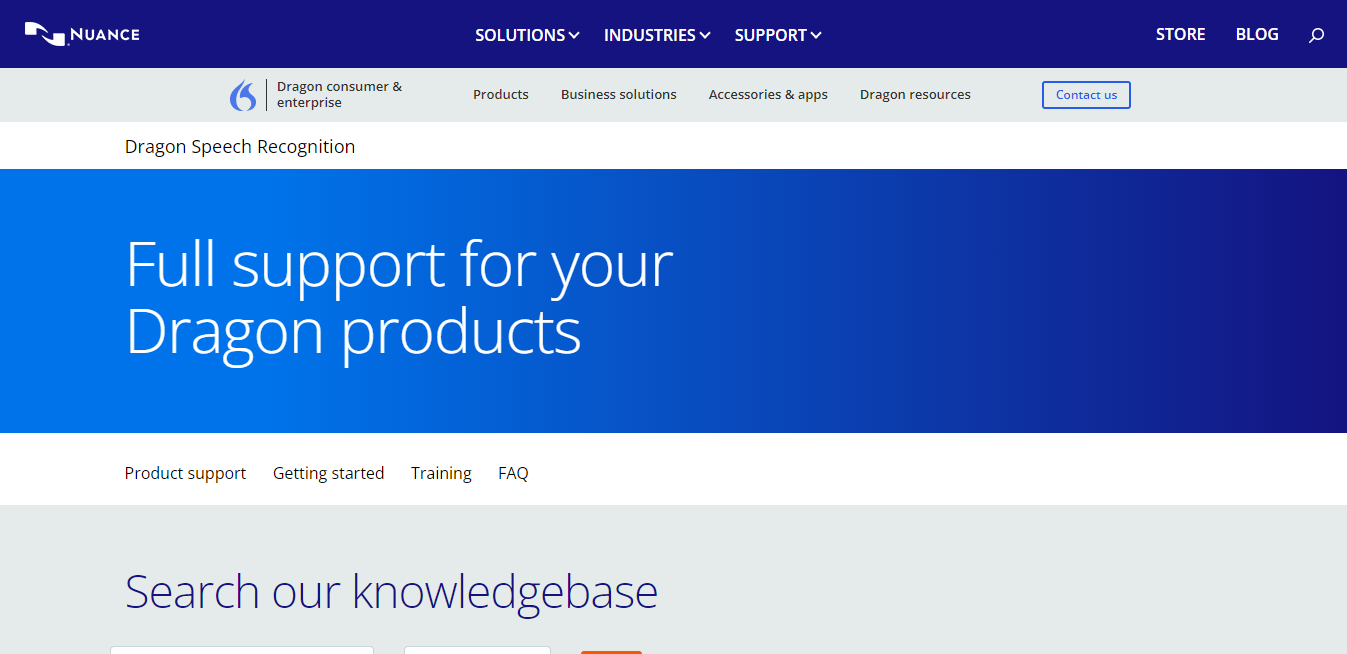Click the Contact us button

pos(1086,95)
